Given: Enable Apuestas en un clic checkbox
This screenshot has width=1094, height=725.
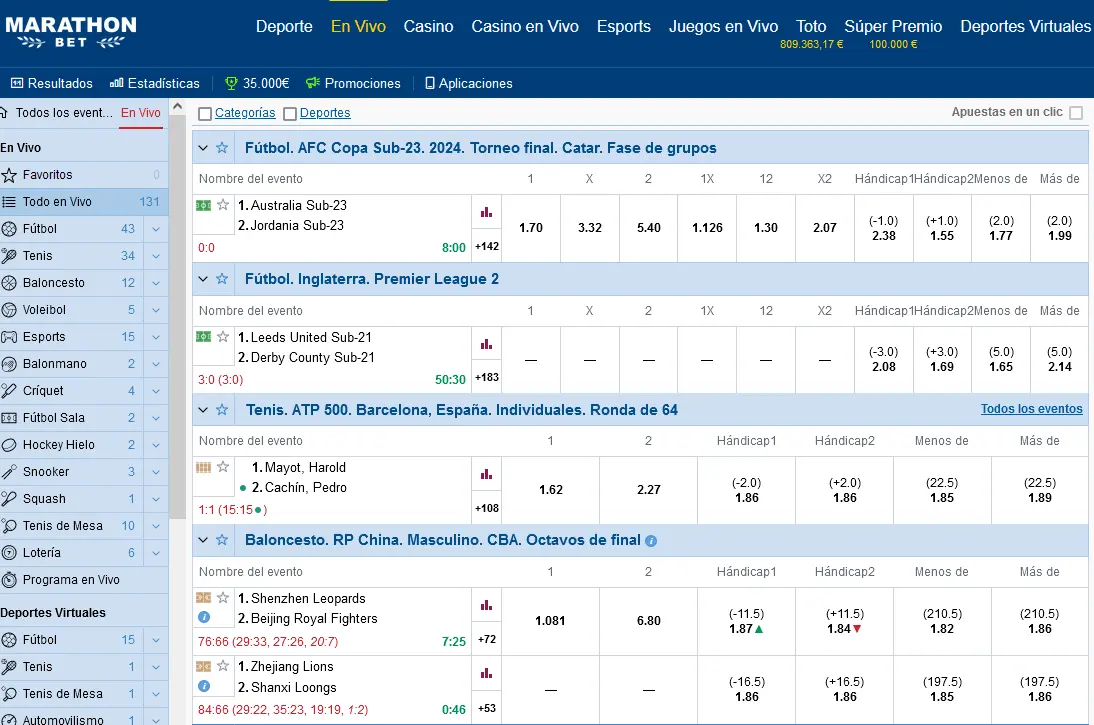Looking at the screenshot, I should tap(1076, 112).
